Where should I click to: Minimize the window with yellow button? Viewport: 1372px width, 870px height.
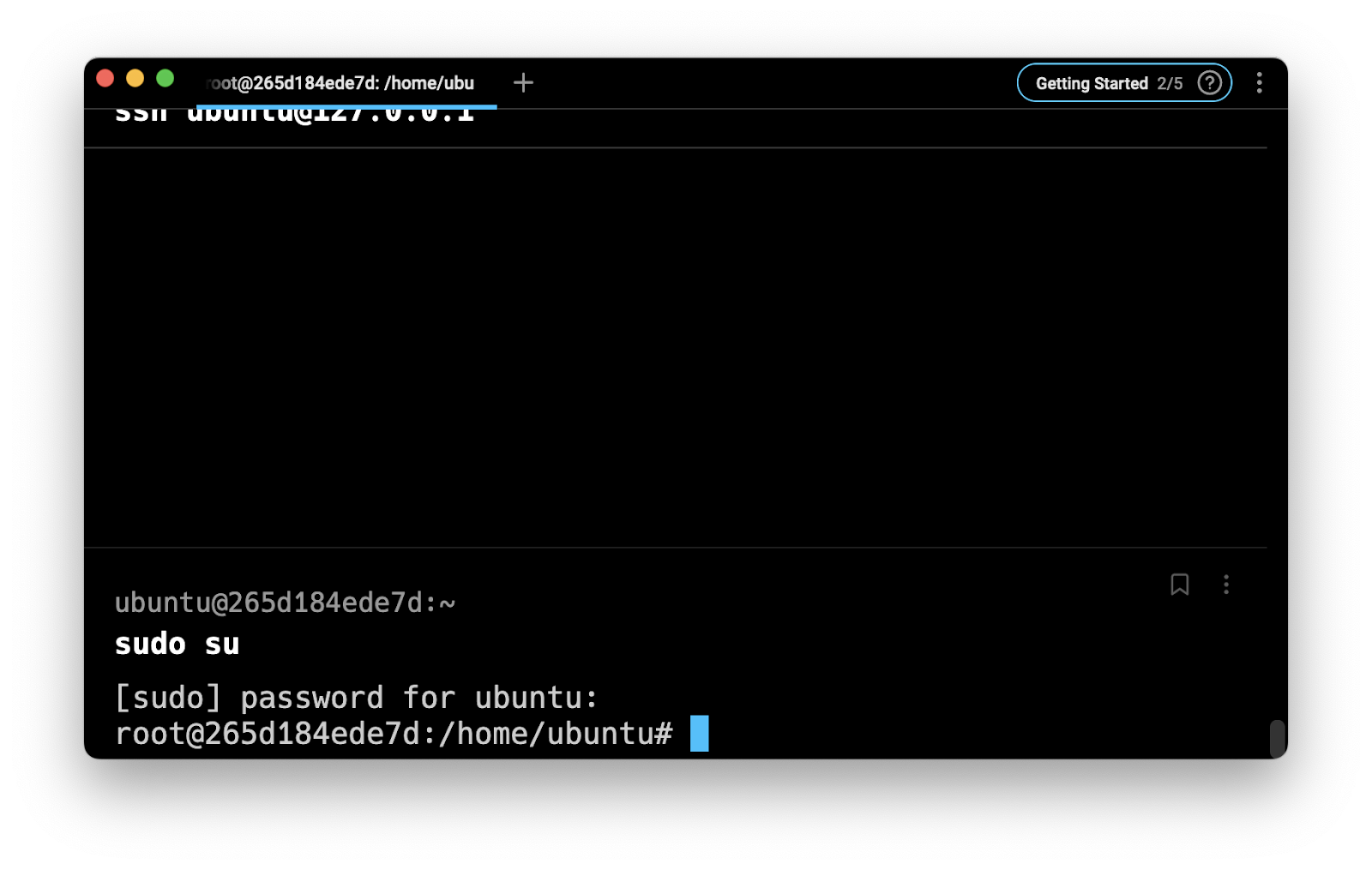135,79
